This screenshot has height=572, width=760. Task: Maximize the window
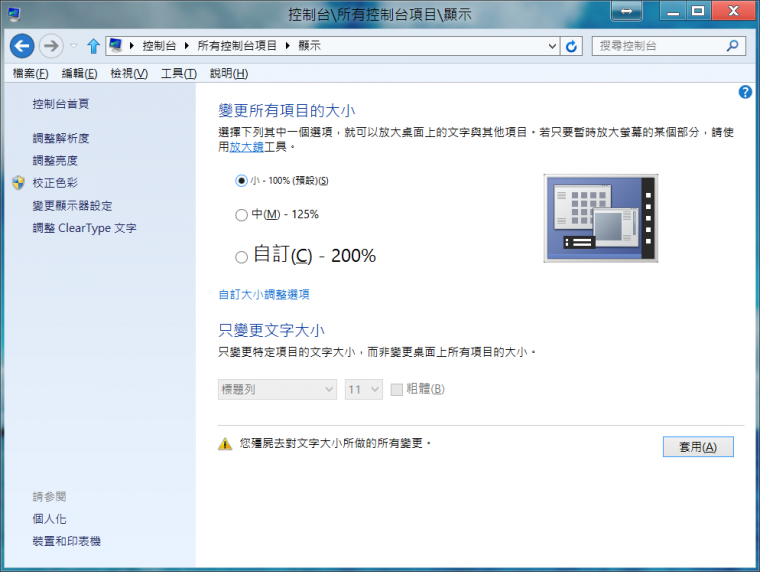(x=698, y=11)
